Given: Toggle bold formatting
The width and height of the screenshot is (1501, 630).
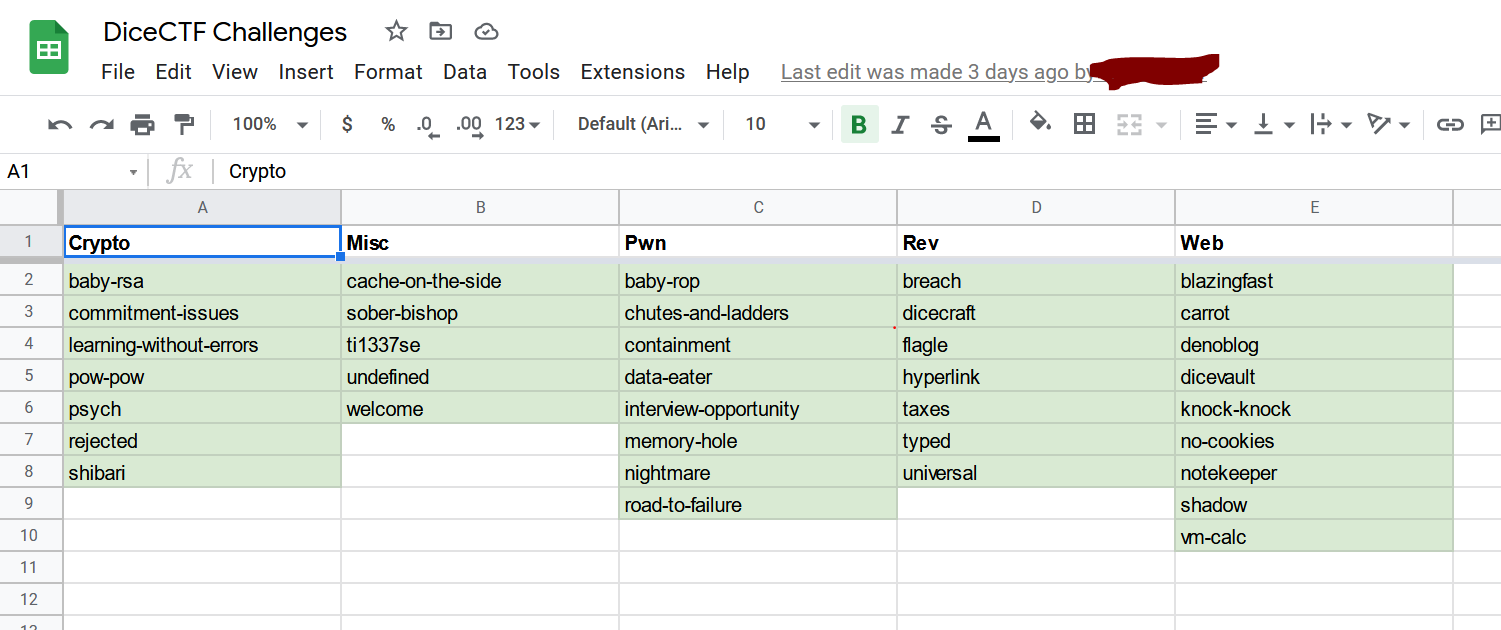Looking at the screenshot, I should (859, 124).
